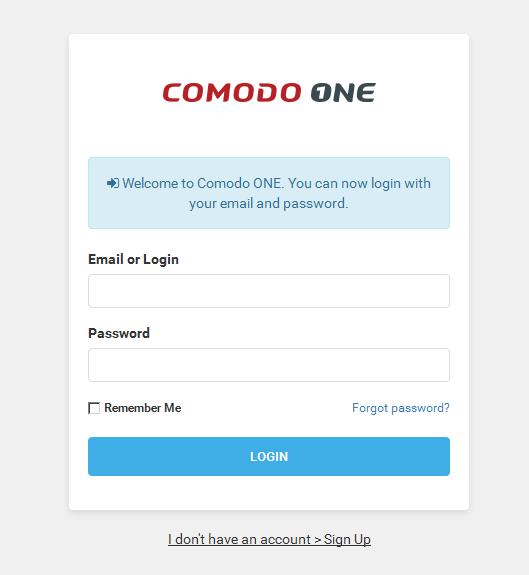Click the "1" emblem in ONE logo
This screenshot has width=529, height=575.
321,92
